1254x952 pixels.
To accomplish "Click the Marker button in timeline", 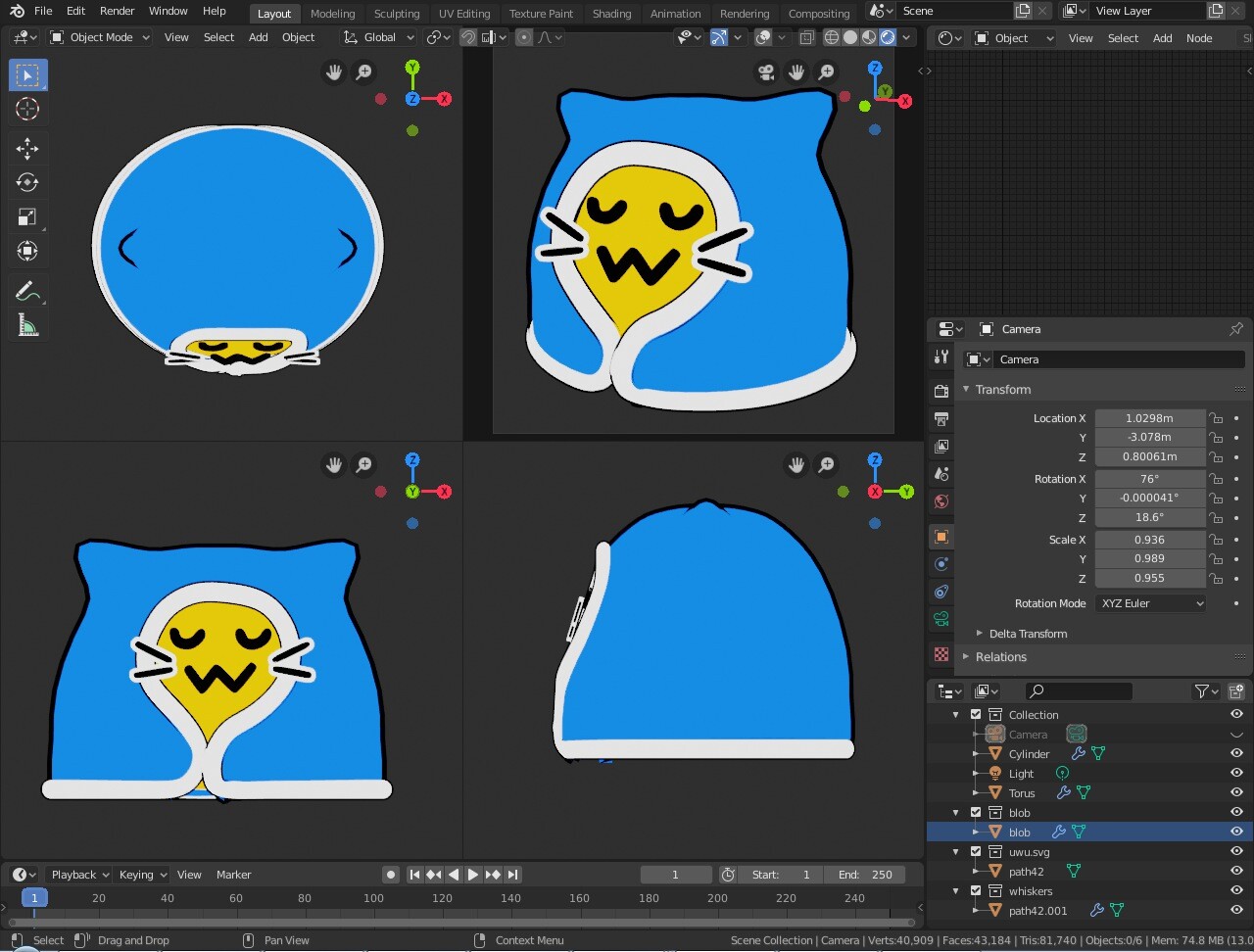I will tap(233, 875).
